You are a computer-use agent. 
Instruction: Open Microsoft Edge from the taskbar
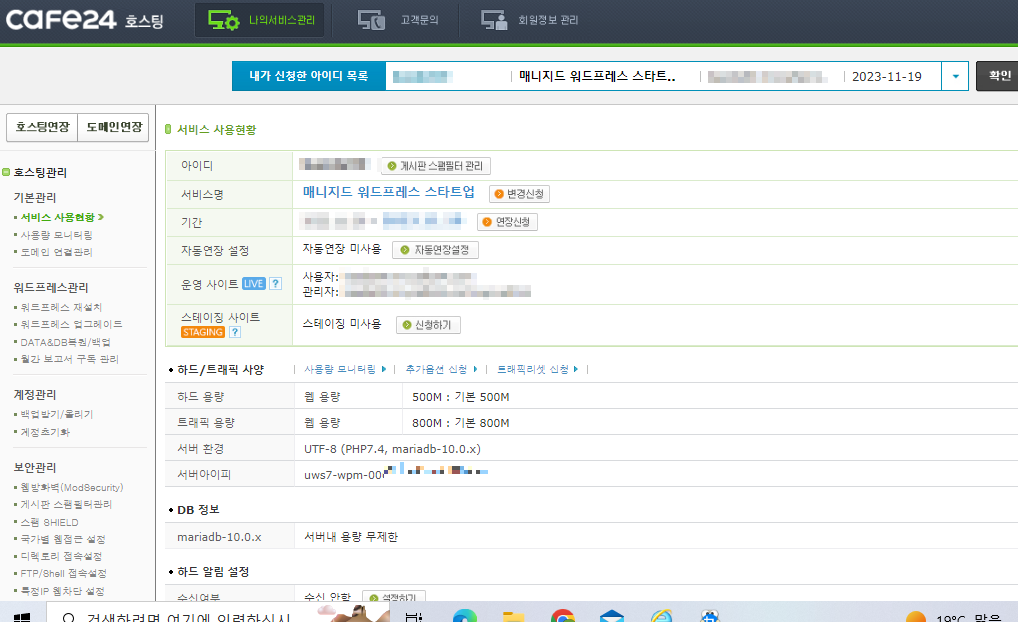[465, 616]
